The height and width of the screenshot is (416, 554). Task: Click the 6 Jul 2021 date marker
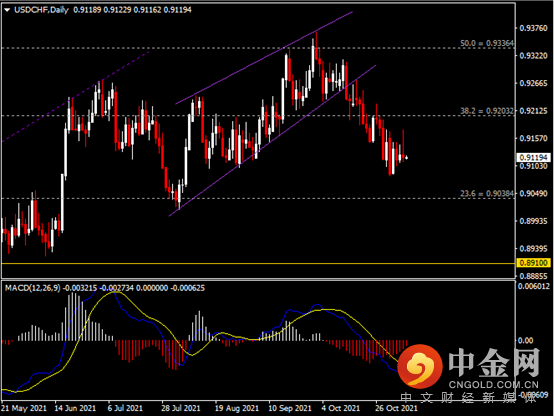(125, 408)
